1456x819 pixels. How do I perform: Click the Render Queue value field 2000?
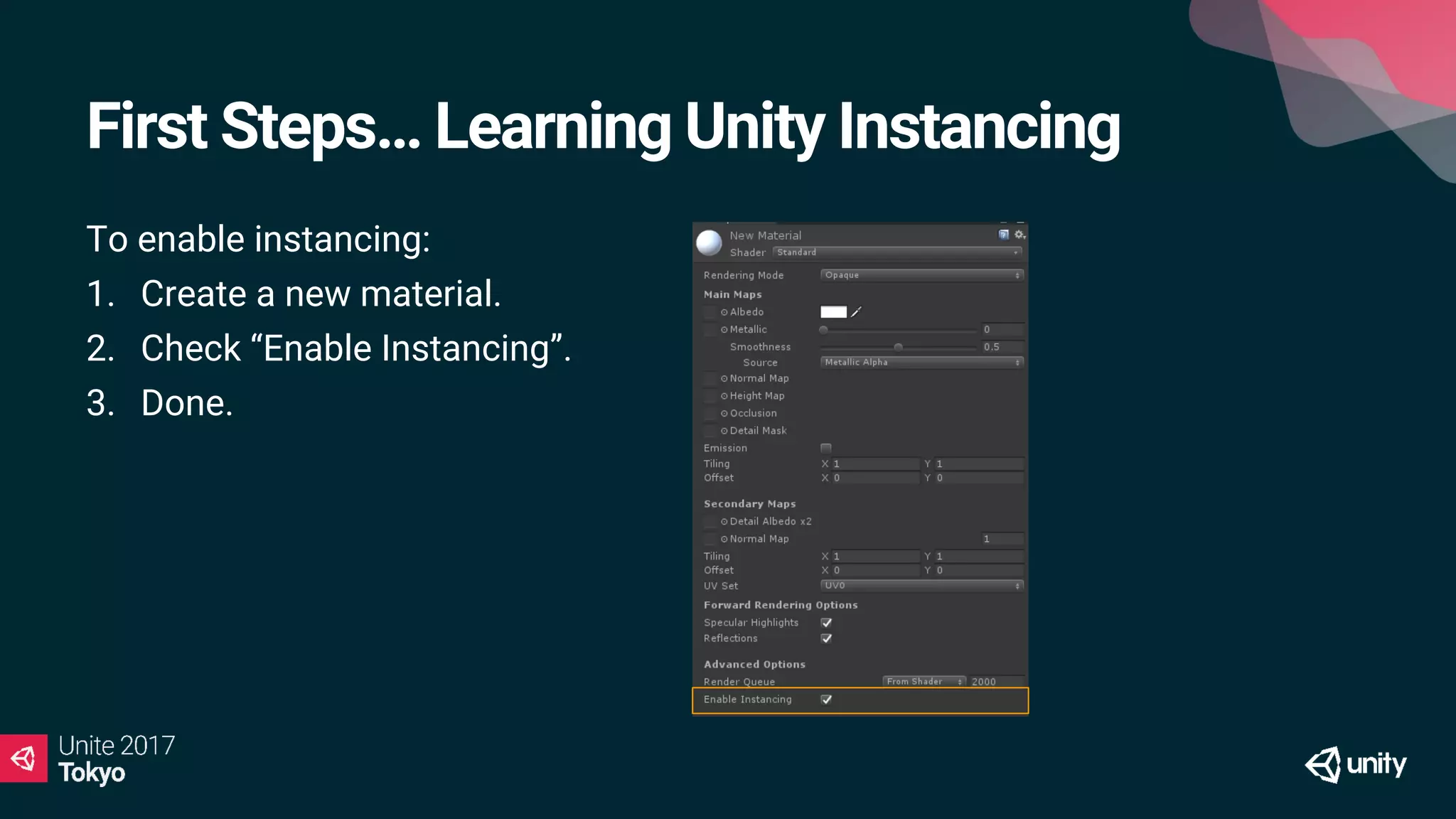(x=997, y=682)
